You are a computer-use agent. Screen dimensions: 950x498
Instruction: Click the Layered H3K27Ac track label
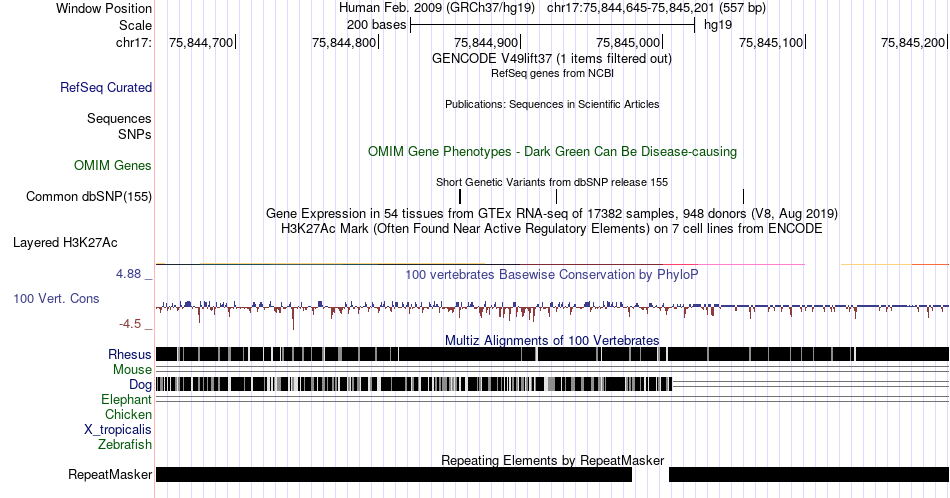(x=65, y=242)
